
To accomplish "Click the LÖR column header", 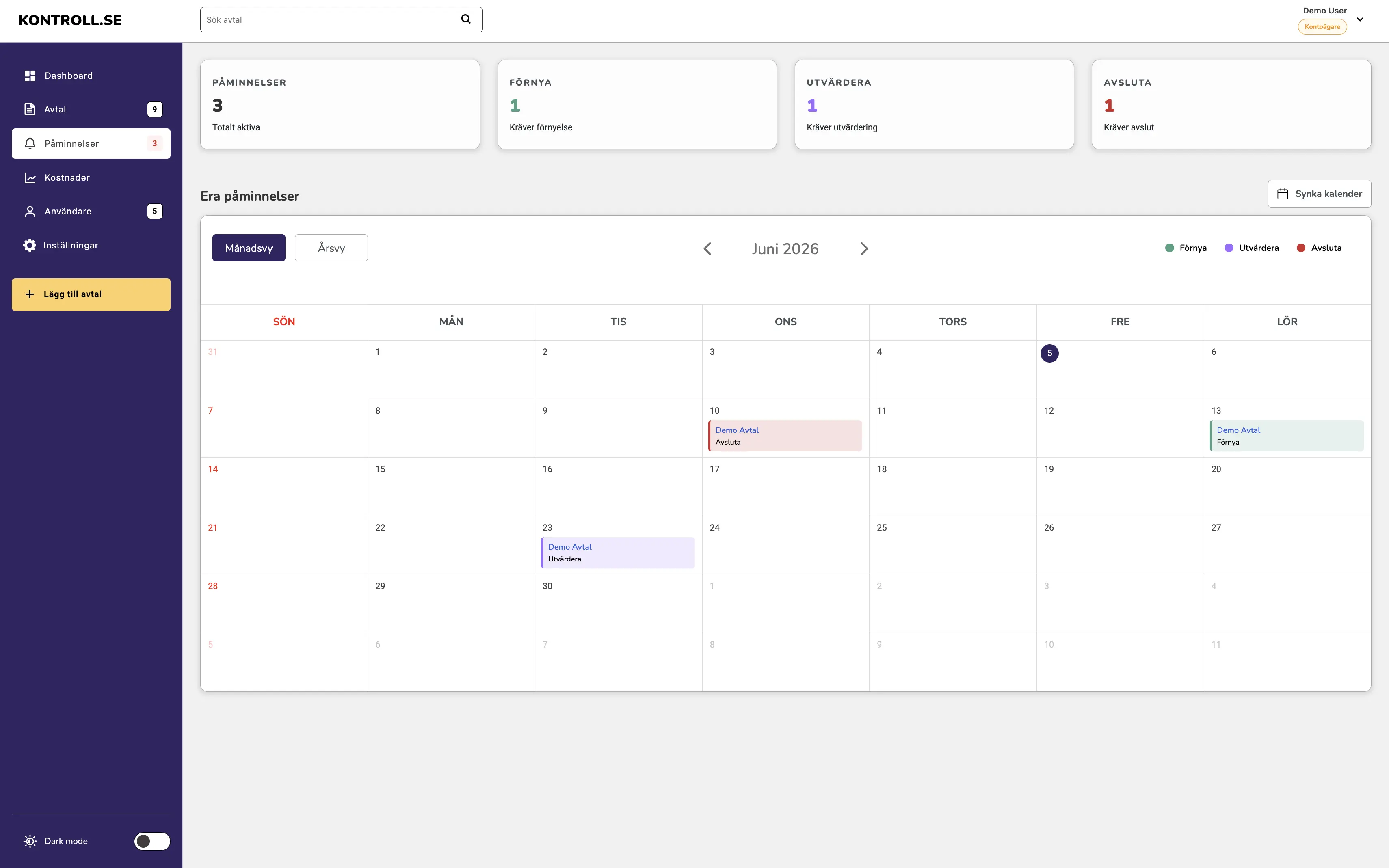I will pos(1287,322).
